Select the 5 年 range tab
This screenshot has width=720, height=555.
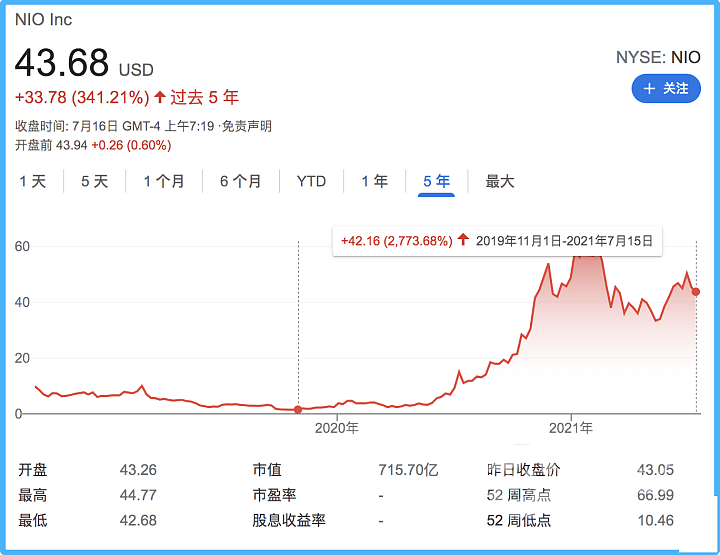(x=436, y=182)
